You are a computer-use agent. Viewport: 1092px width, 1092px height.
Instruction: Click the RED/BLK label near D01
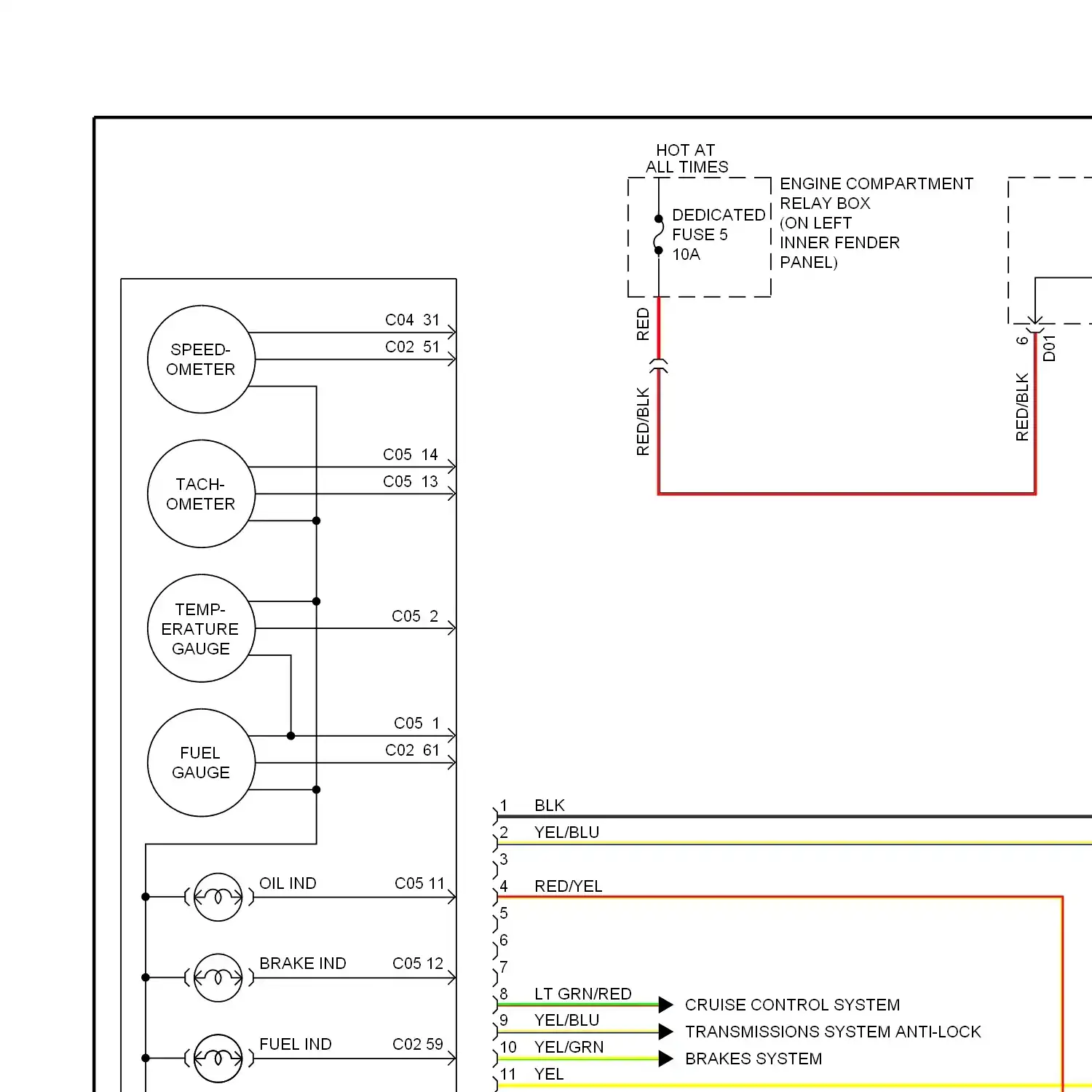(x=1022, y=407)
